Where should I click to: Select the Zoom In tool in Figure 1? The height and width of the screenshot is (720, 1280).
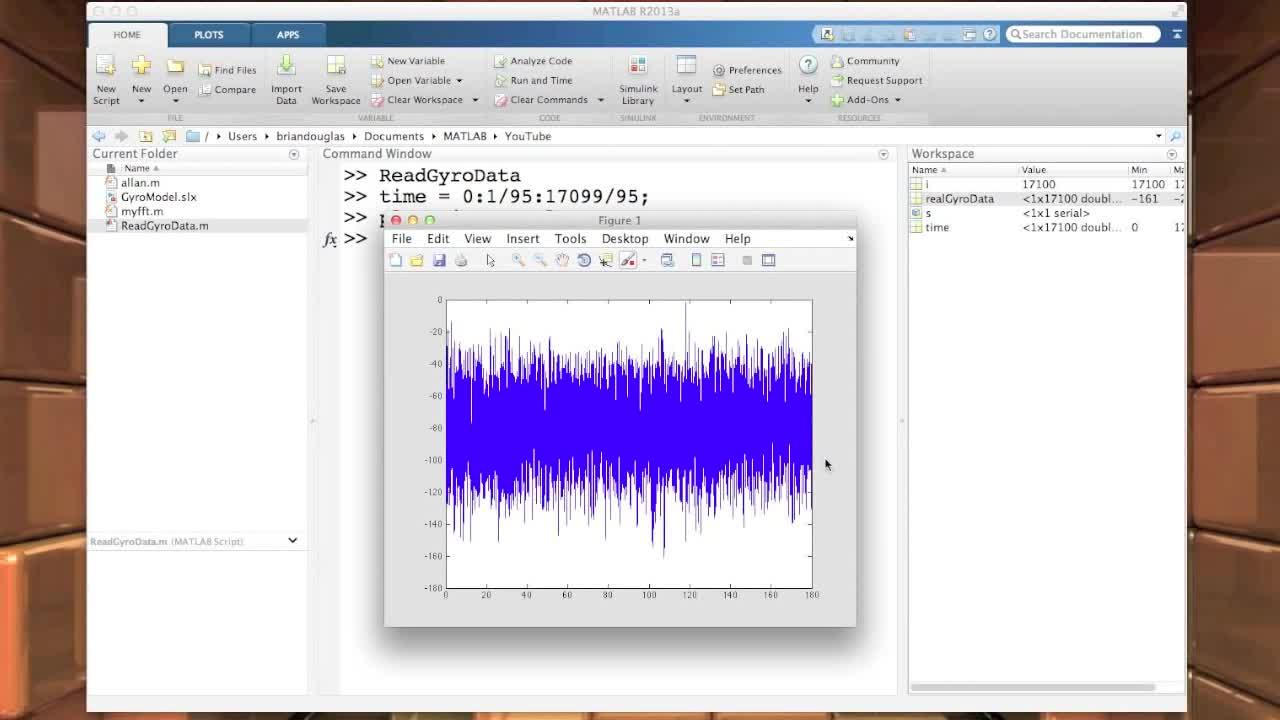click(518, 260)
